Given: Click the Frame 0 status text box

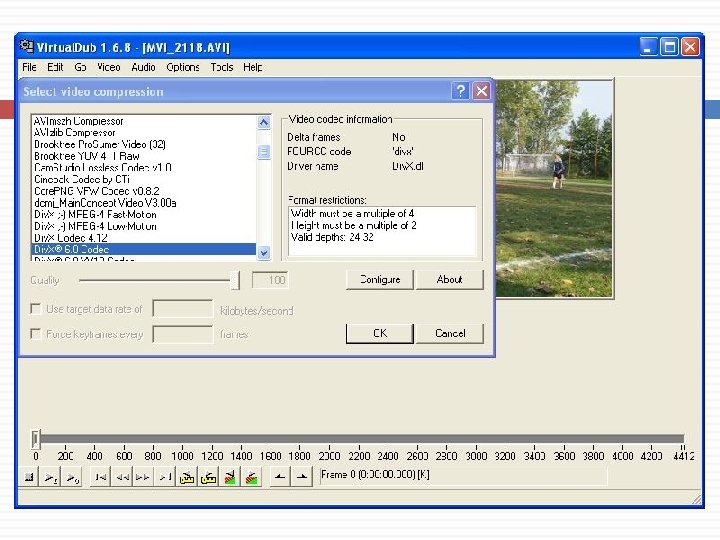Looking at the screenshot, I should (463, 477).
